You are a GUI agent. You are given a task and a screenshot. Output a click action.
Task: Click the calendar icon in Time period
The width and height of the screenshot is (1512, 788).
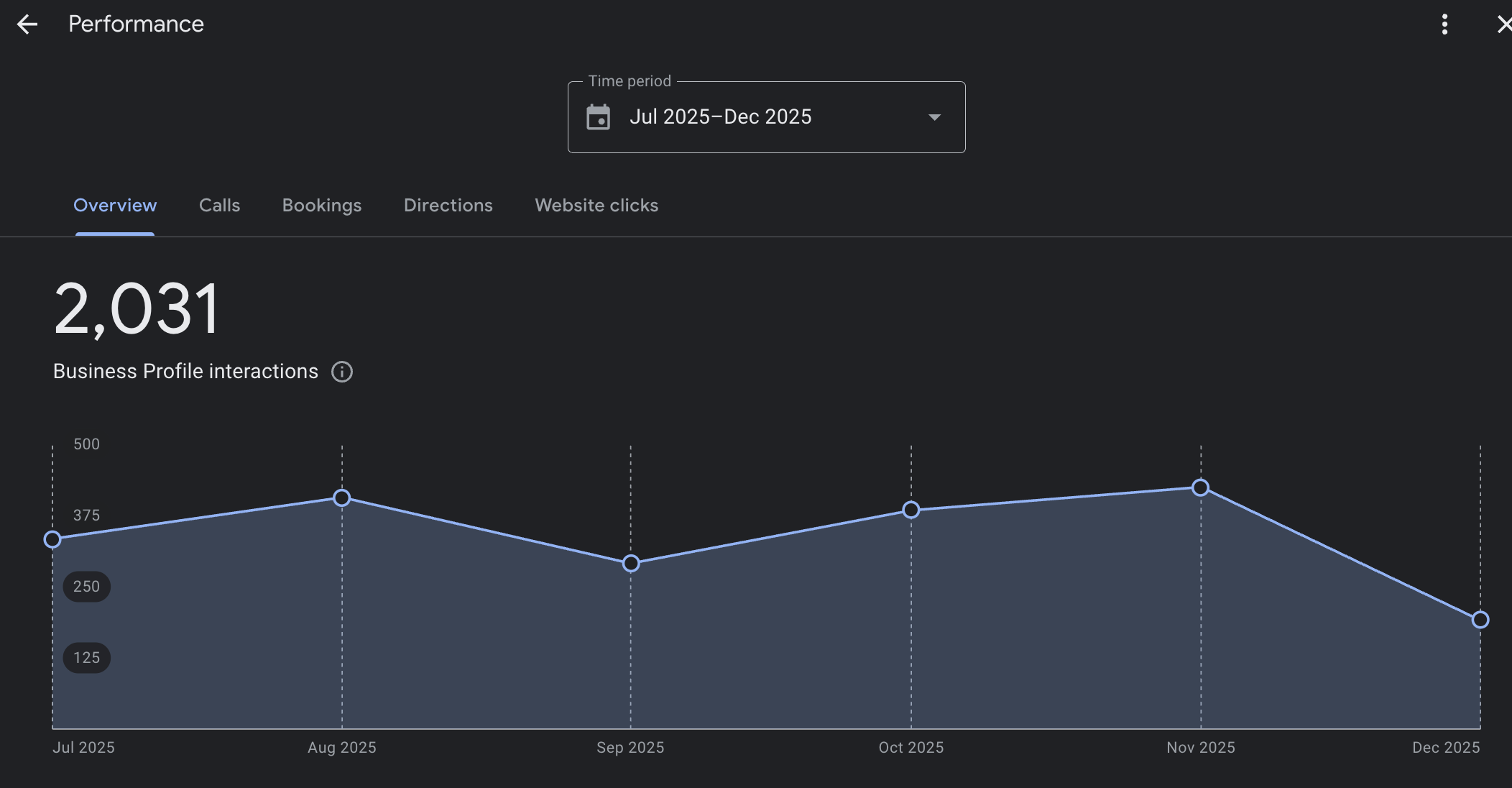click(600, 117)
